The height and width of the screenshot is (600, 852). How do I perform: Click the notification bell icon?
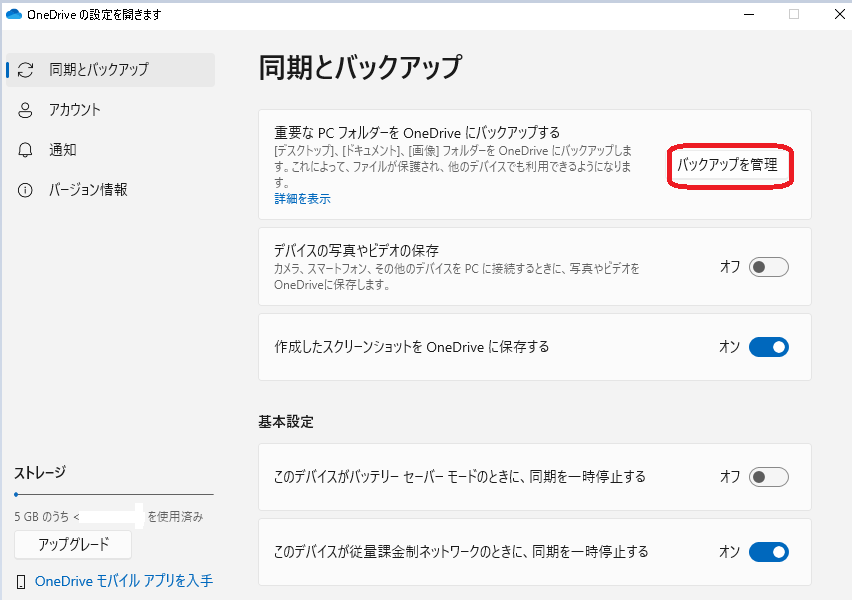pos(26,150)
